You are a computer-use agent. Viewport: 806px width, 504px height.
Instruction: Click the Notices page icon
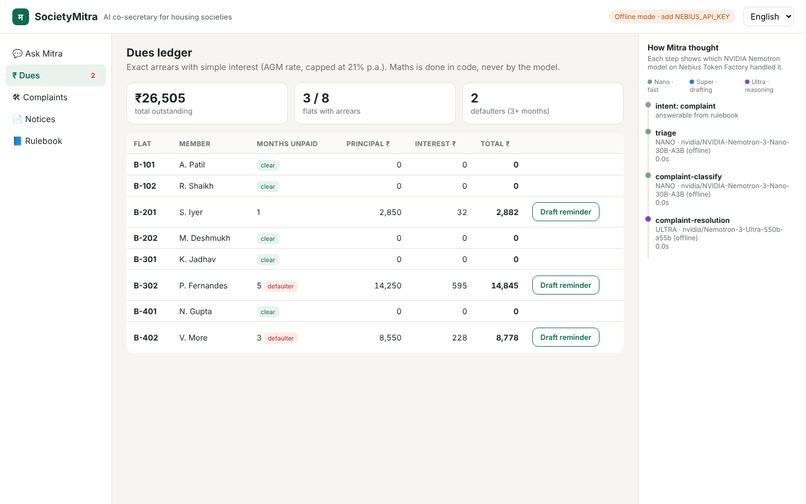coord(17,119)
